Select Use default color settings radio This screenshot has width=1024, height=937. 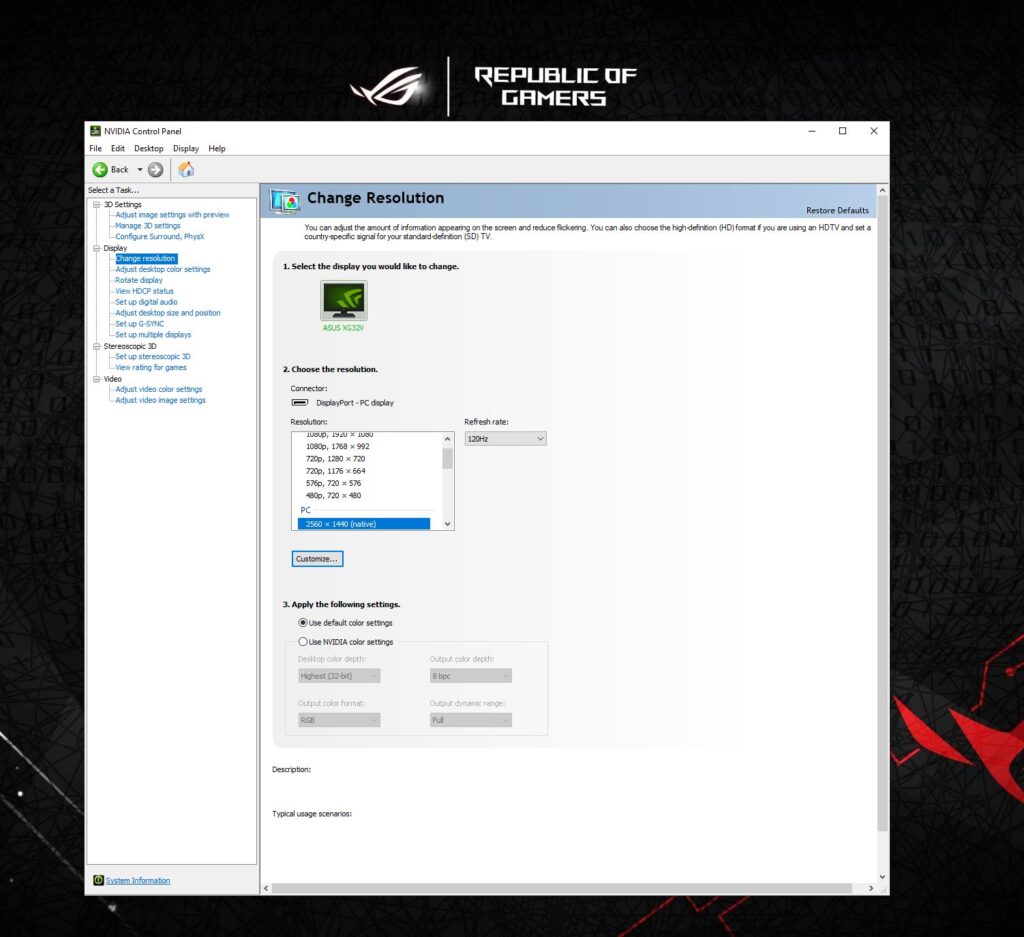coord(302,623)
